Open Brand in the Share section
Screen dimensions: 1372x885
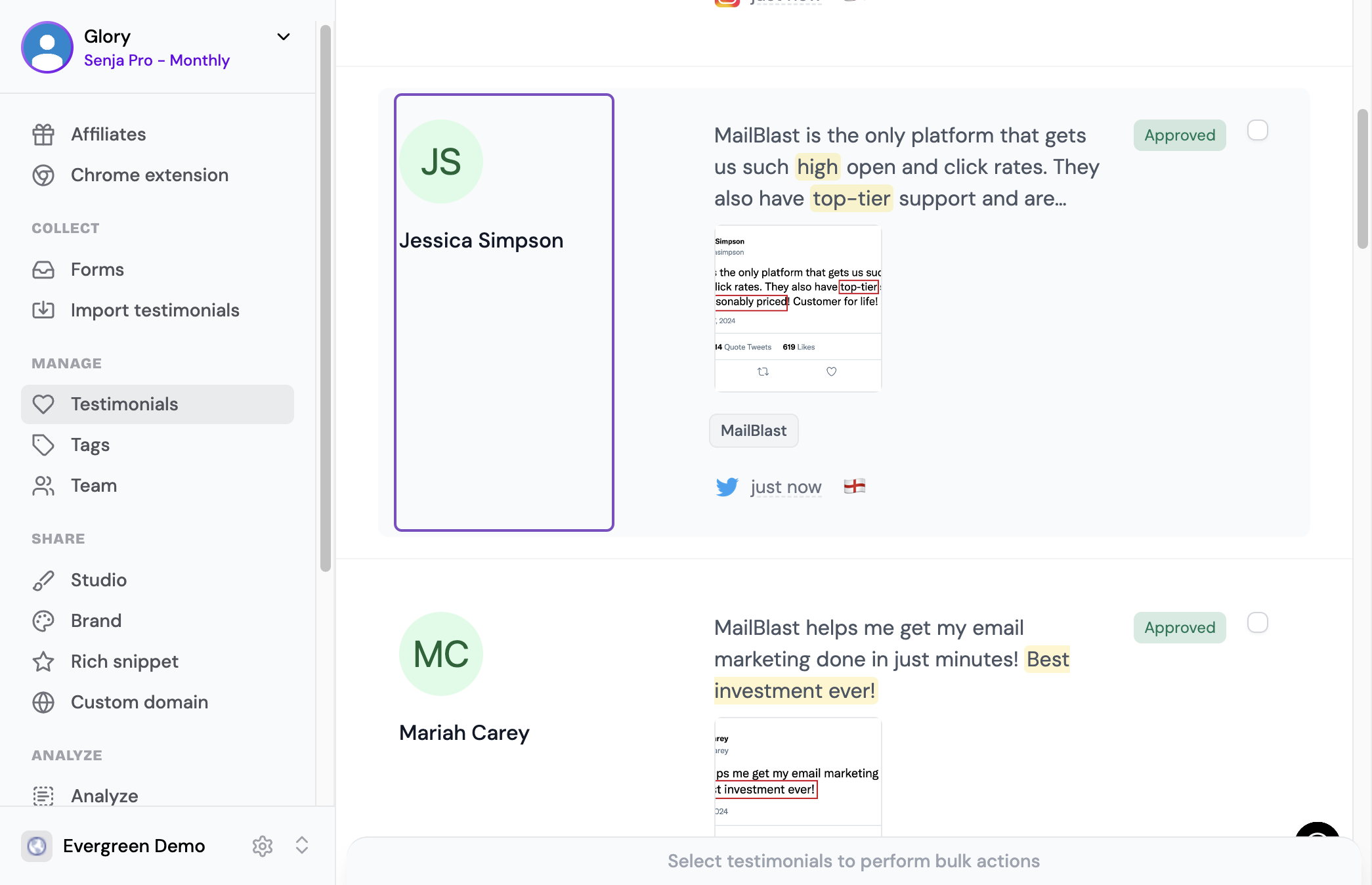pyautogui.click(x=158, y=621)
